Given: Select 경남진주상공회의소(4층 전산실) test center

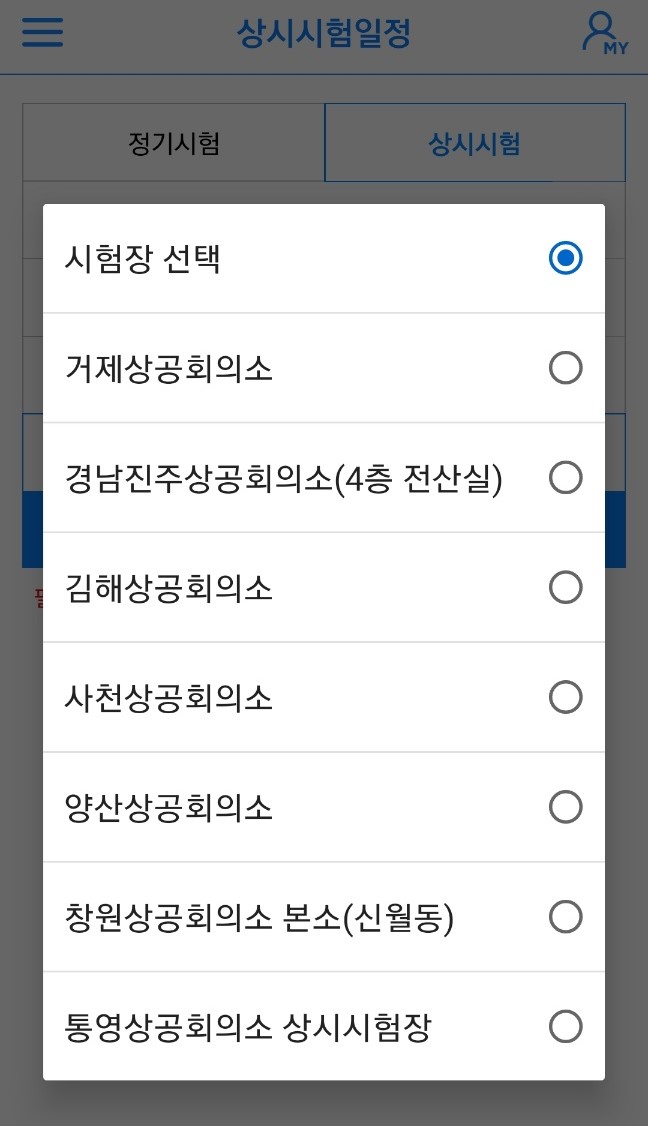Looking at the screenshot, I should [x=566, y=478].
